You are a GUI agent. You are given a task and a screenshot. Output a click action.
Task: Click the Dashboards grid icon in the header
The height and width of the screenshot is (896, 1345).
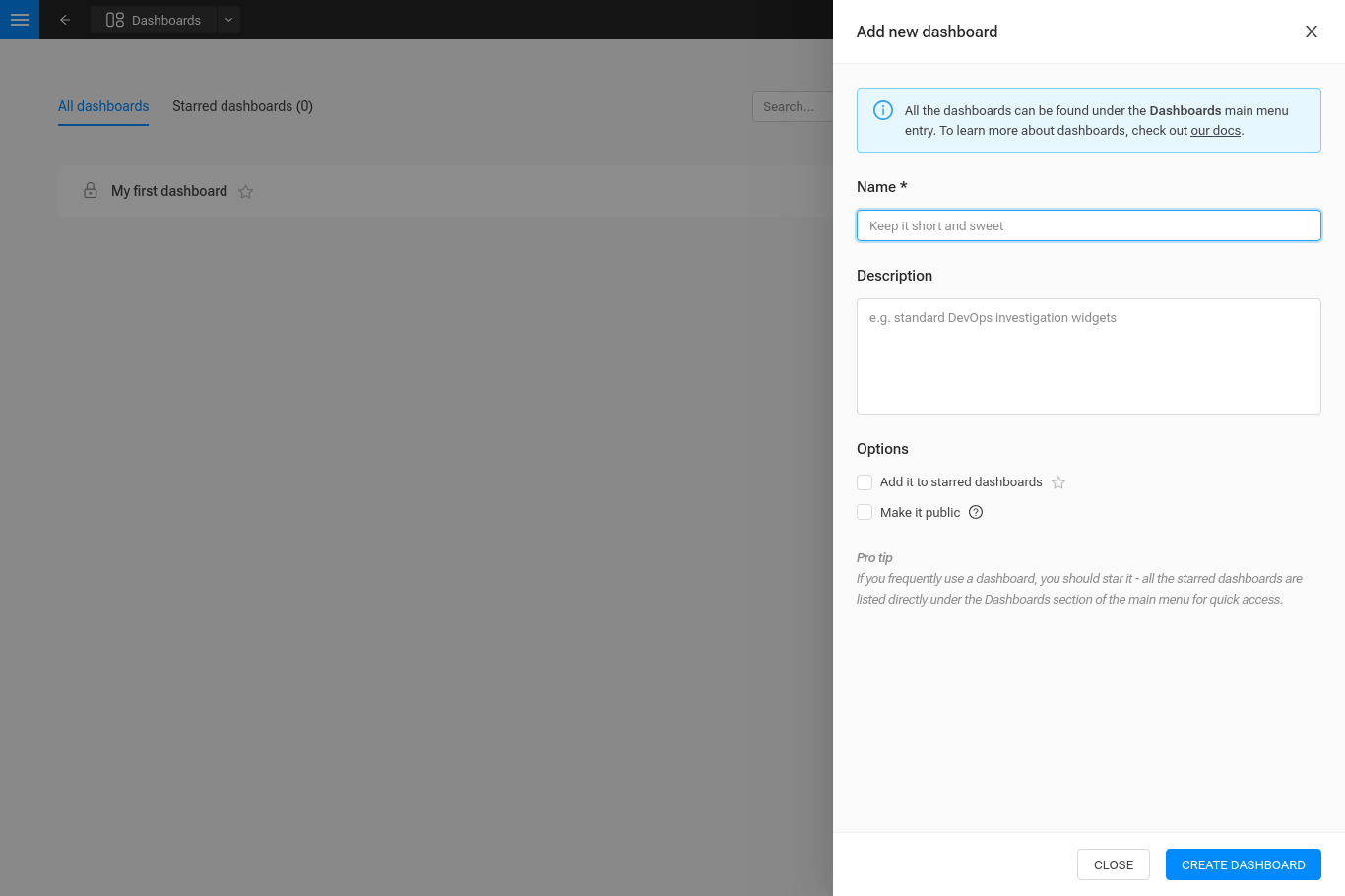pos(115,19)
